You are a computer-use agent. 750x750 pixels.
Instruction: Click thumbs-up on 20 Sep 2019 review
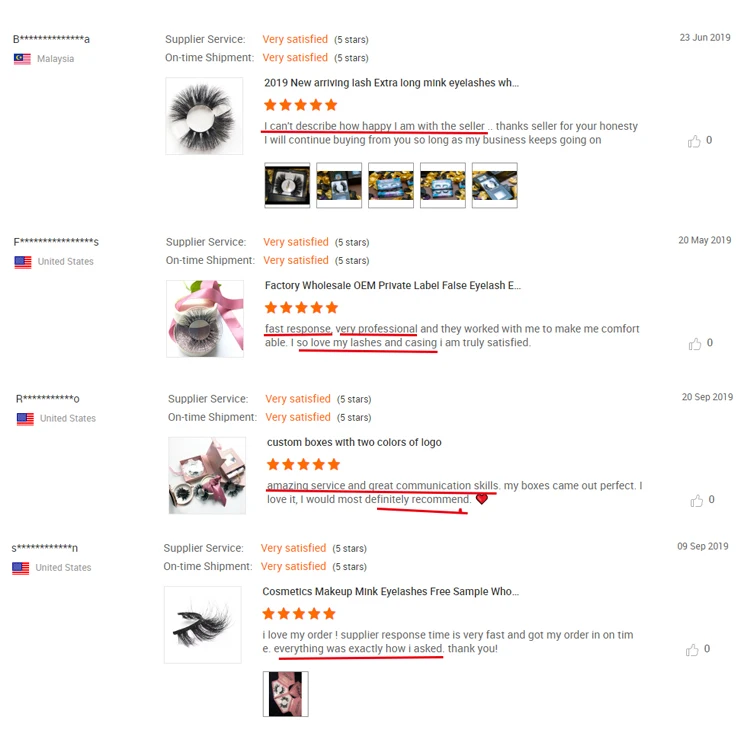pyautogui.click(x=696, y=500)
